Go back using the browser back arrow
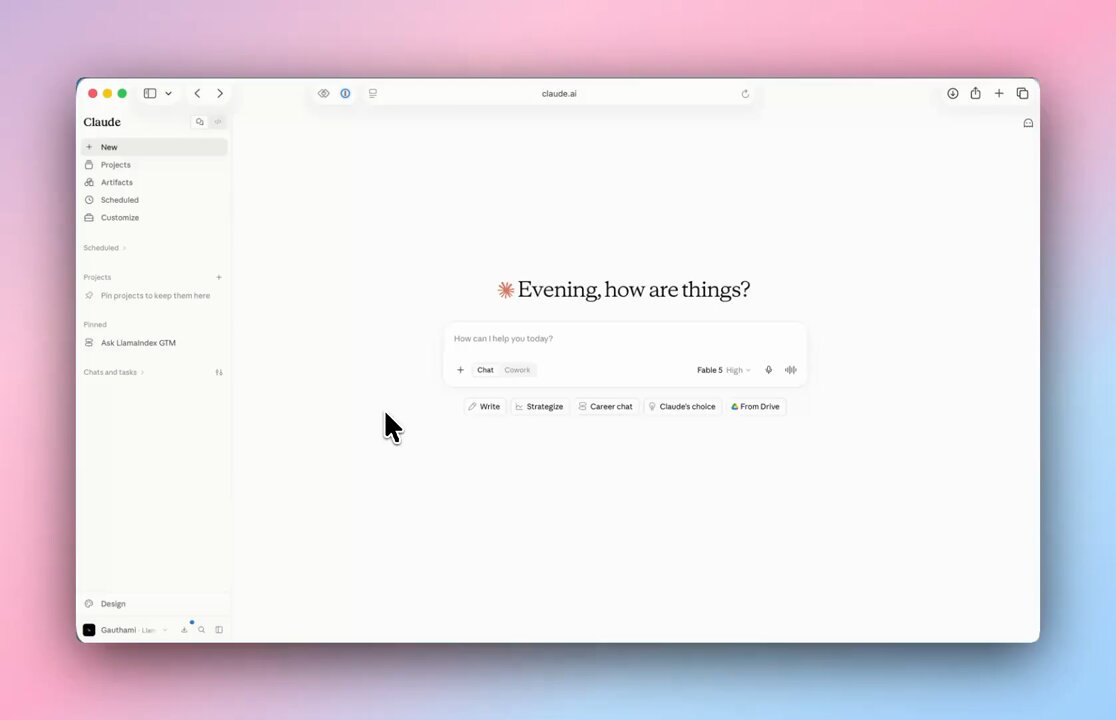Viewport: 1116px width, 720px height. (x=197, y=93)
